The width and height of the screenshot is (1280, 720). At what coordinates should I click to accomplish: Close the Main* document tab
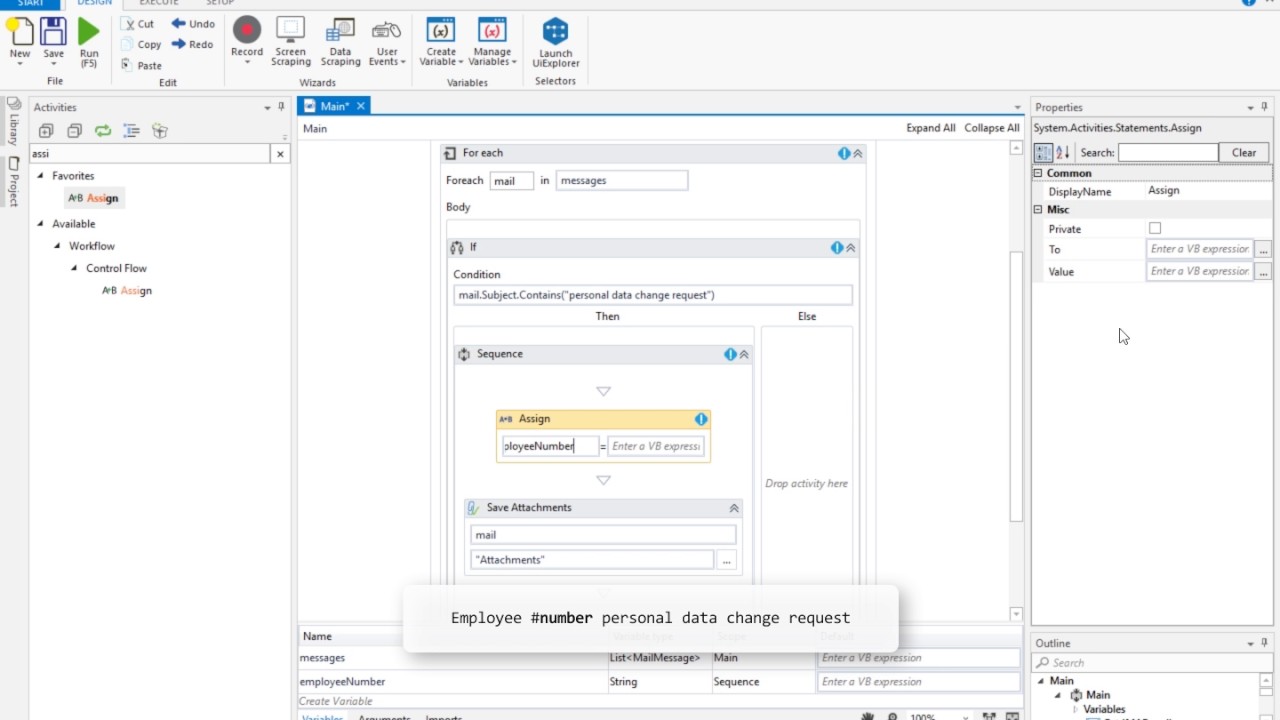pyautogui.click(x=361, y=106)
